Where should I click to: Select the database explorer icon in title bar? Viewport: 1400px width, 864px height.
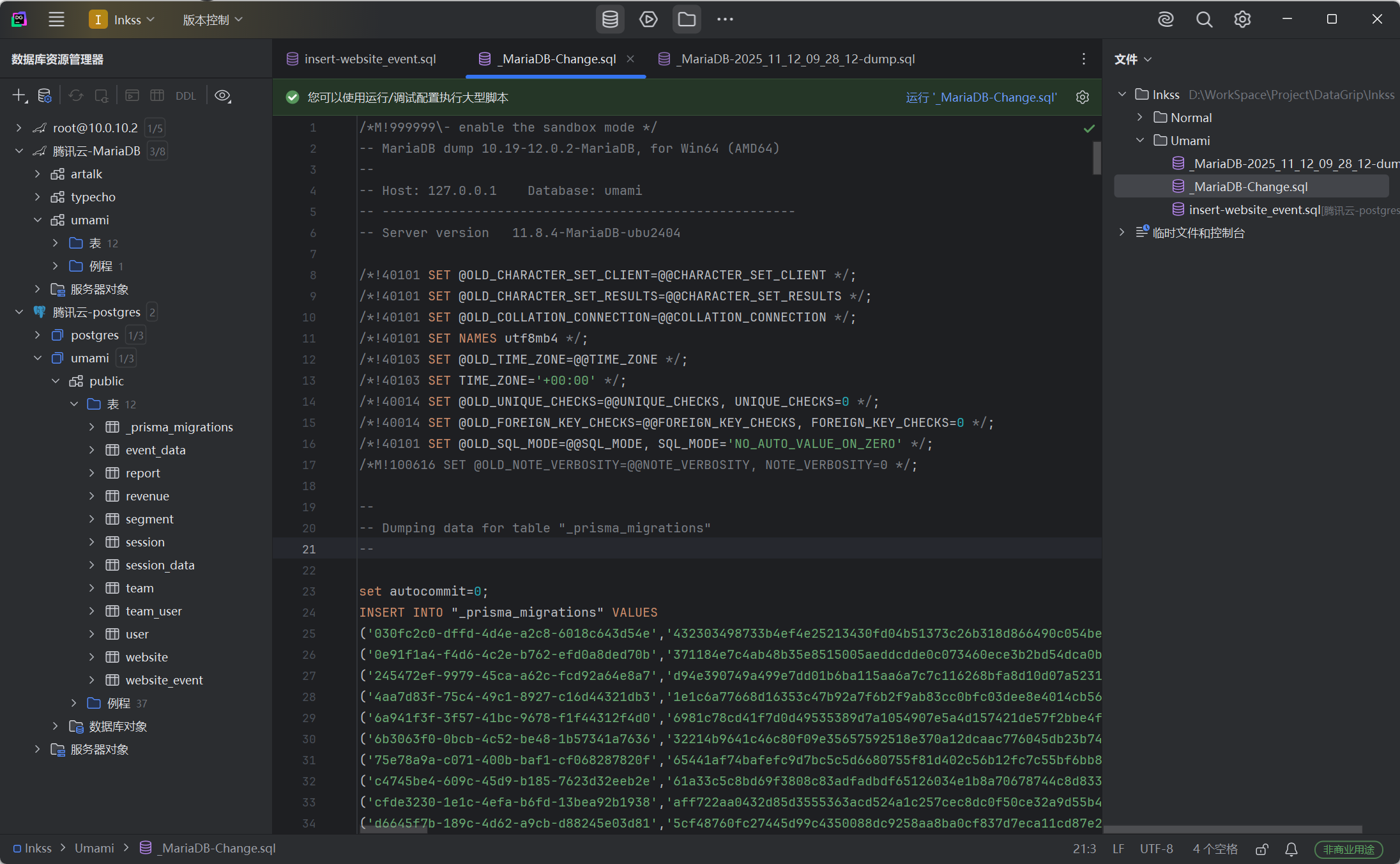pos(610,19)
